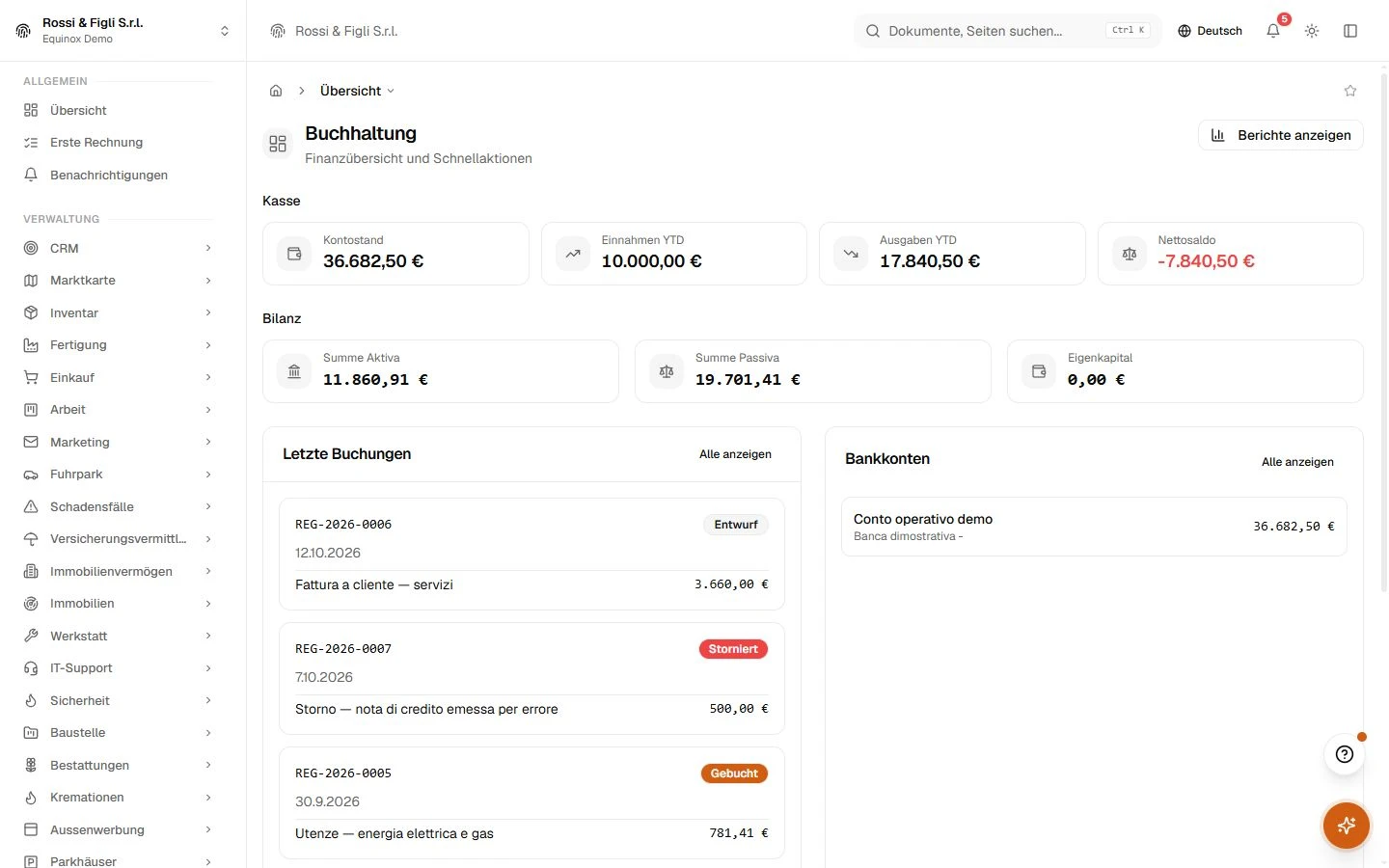This screenshot has width=1389, height=868.
Task: Click the Einkauf shopping cart icon
Action: (x=31, y=377)
